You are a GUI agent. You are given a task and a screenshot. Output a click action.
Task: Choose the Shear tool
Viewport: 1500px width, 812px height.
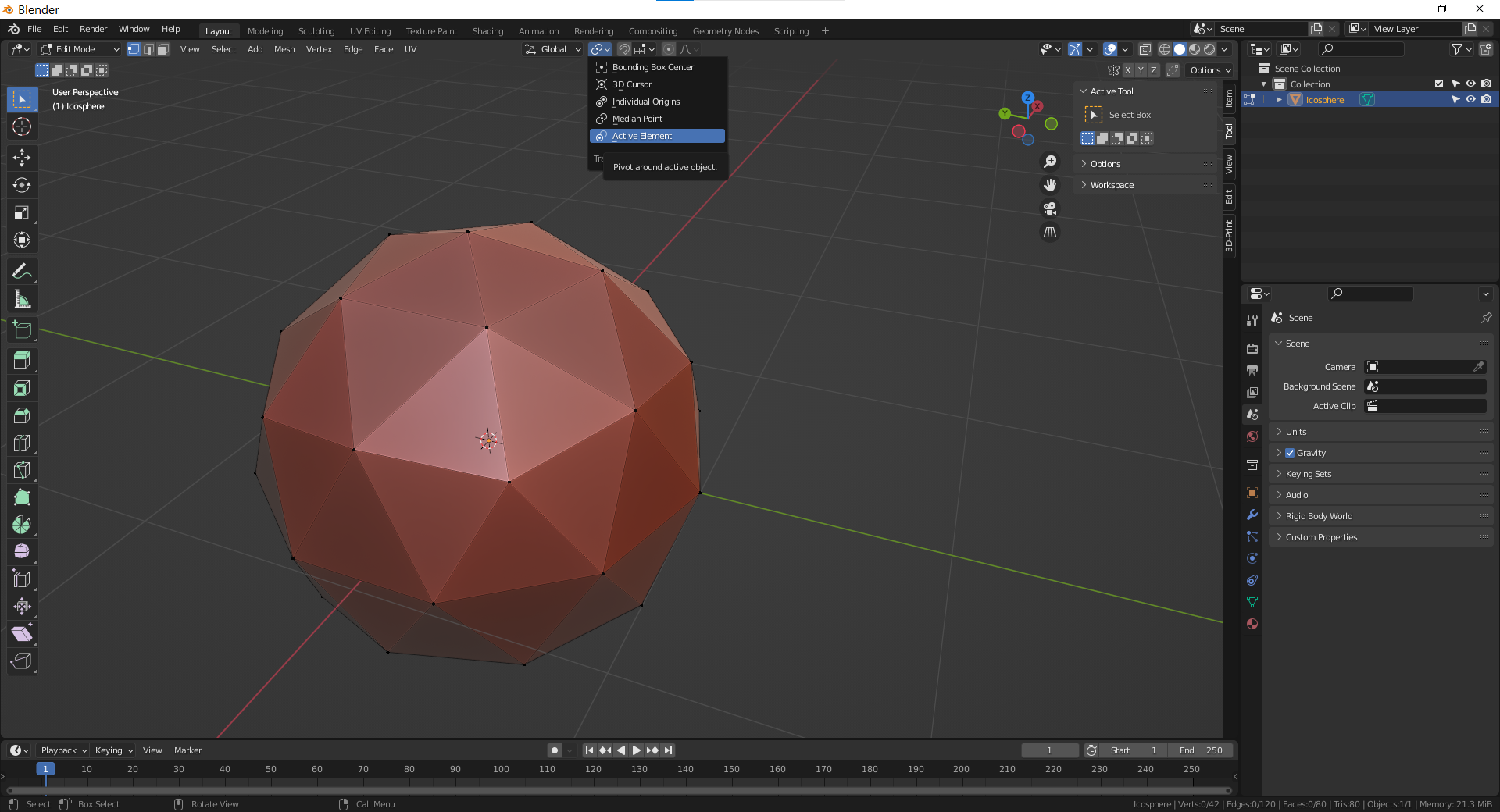pos(22,633)
